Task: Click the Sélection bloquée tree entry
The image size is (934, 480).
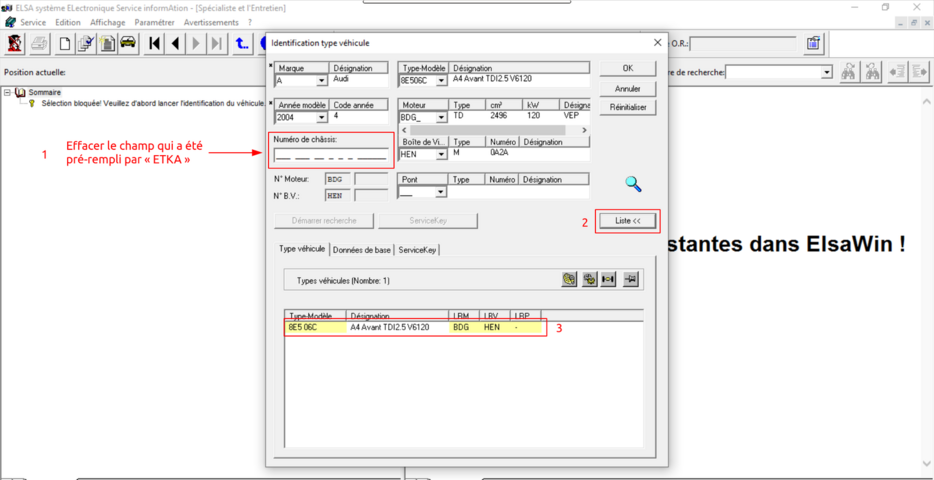Action: 153,103
